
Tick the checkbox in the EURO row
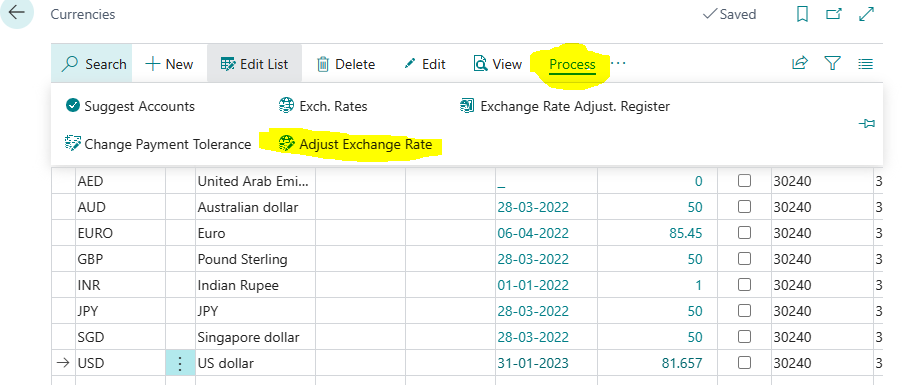[744, 233]
